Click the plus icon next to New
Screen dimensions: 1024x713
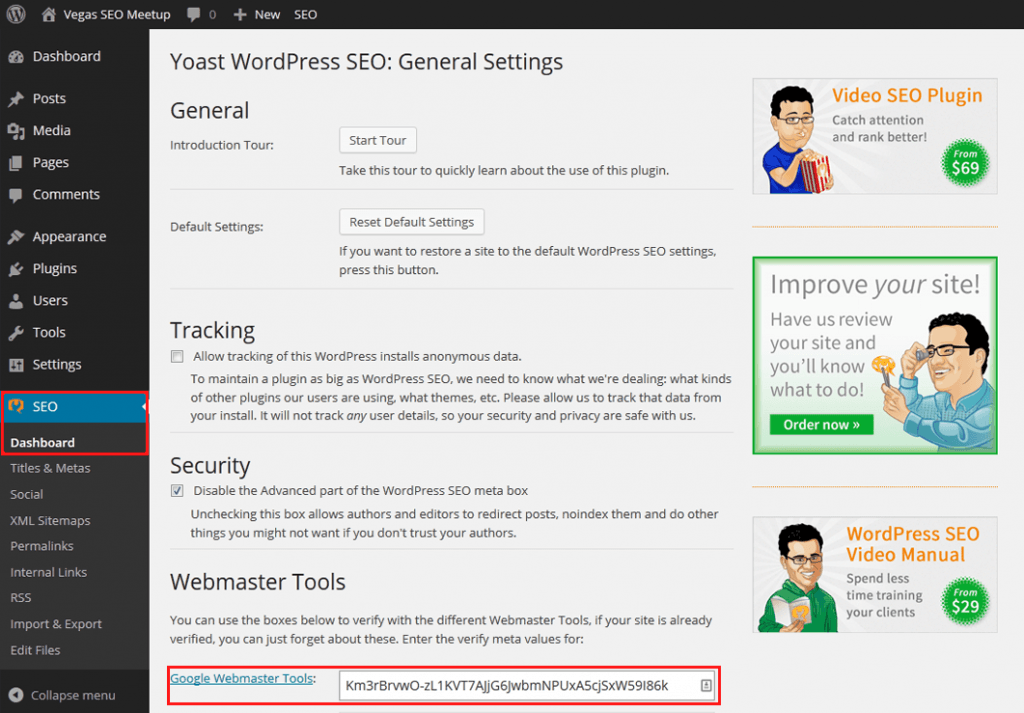[x=240, y=14]
